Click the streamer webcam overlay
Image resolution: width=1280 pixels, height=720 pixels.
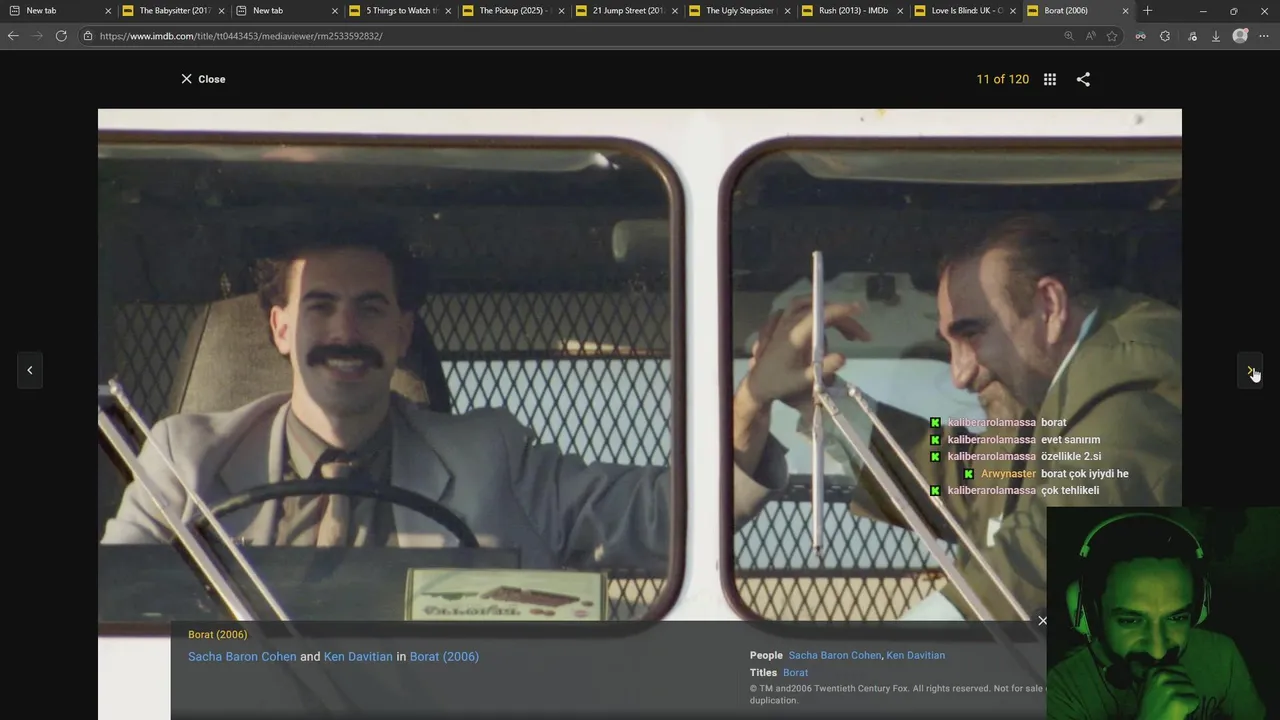[x=1163, y=613]
